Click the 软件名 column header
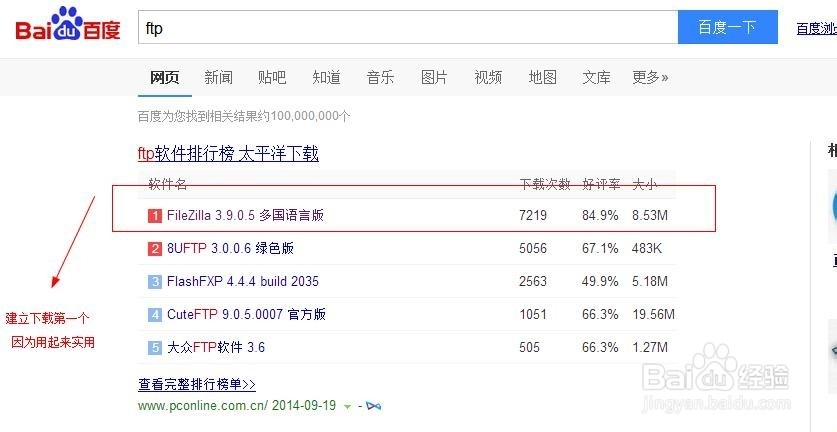837x432 pixels. click(x=168, y=184)
